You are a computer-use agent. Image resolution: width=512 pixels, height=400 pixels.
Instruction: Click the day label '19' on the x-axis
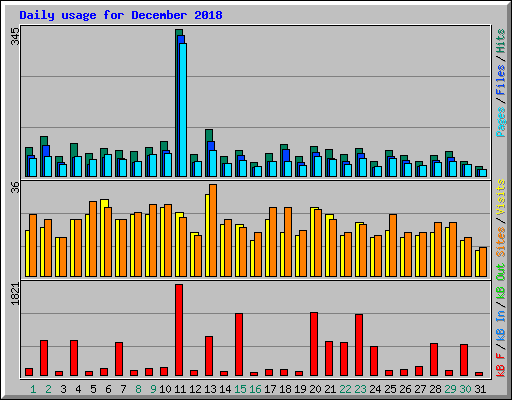pos(300,389)
